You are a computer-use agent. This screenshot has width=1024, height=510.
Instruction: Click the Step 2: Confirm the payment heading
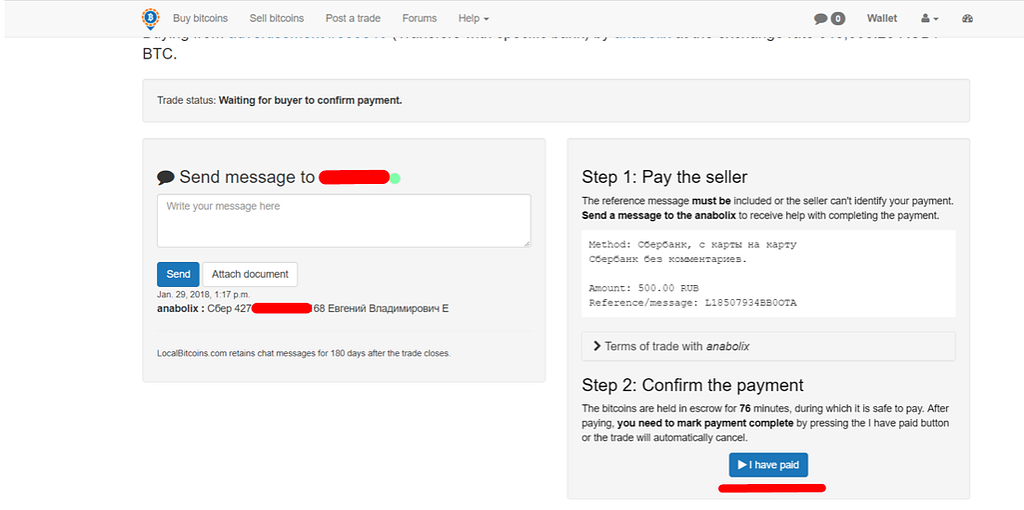point(692,385)
